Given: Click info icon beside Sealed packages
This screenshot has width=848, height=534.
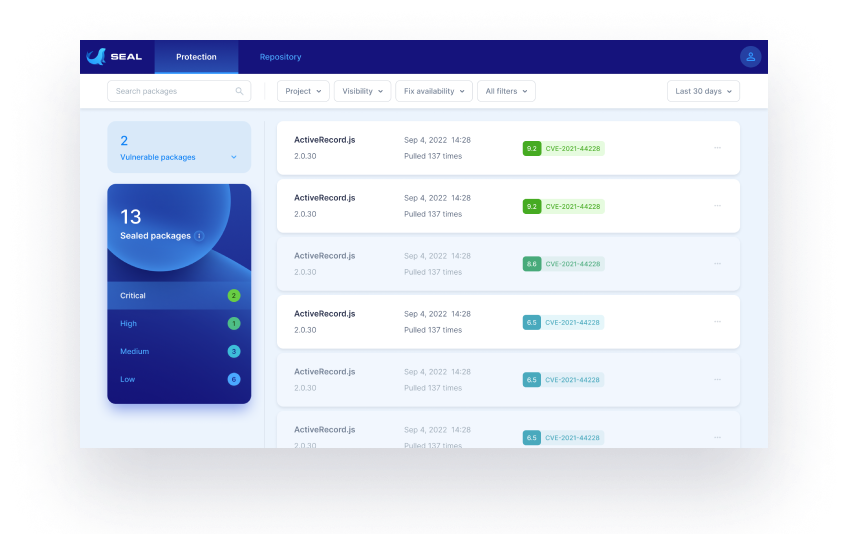Looking at the screenshot, I should [x=199, y=236].
